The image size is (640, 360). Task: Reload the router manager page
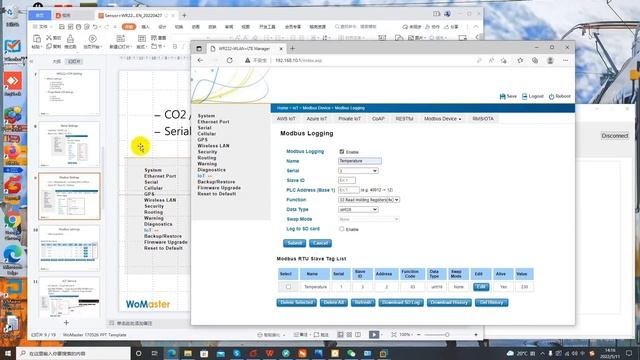click(230, 60)
